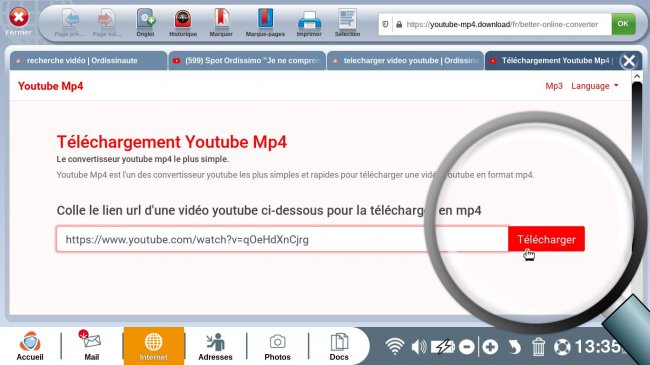Click text 'Le convertisseur youtube mp4 le plus simple.'

point(143,159)
